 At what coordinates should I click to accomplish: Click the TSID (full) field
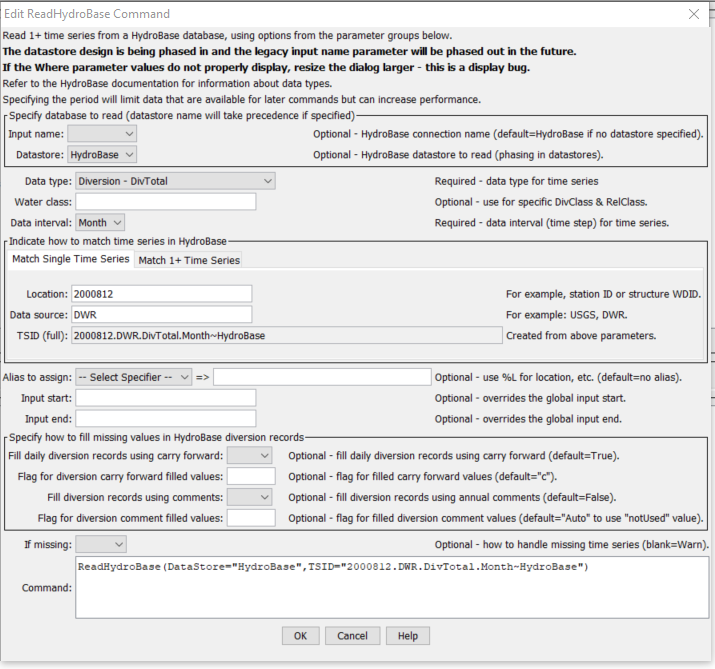point(285,336)
